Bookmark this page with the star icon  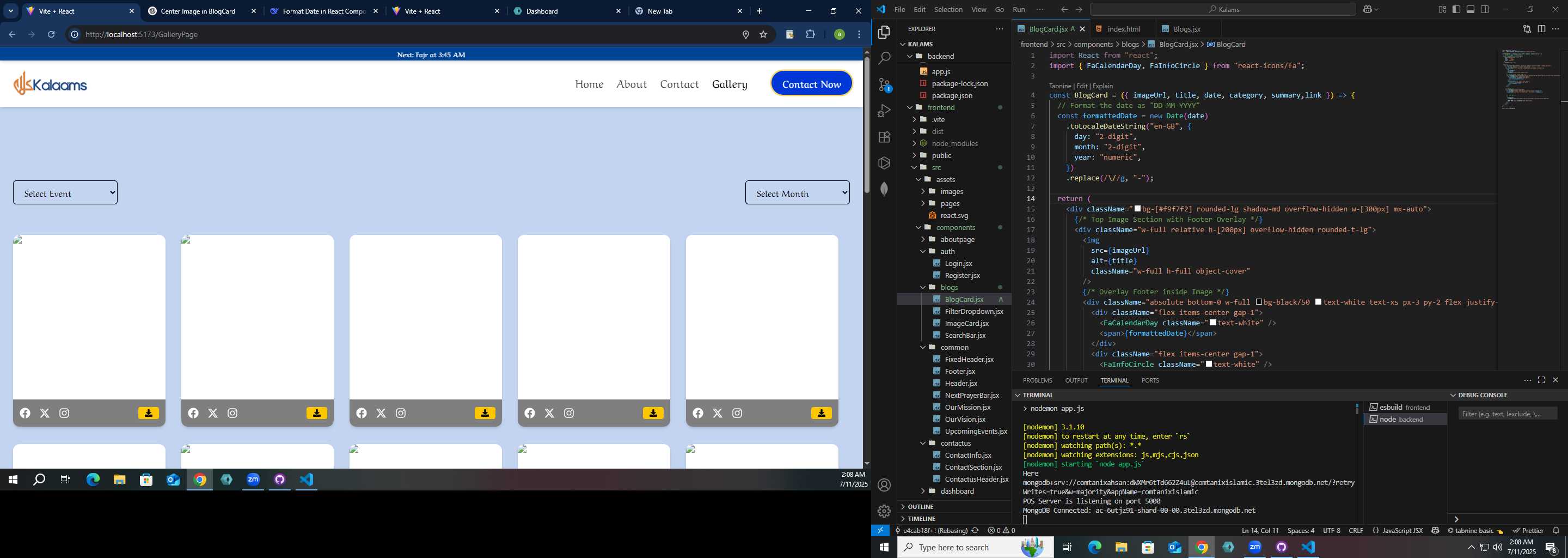[x=763, y=35]
